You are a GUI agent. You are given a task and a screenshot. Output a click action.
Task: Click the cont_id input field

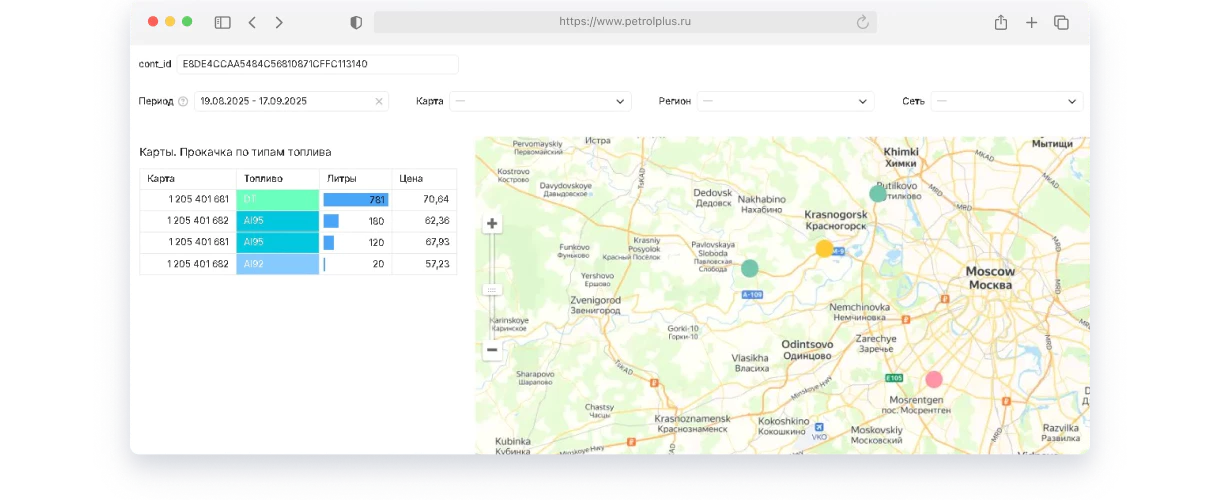[317, 64]
